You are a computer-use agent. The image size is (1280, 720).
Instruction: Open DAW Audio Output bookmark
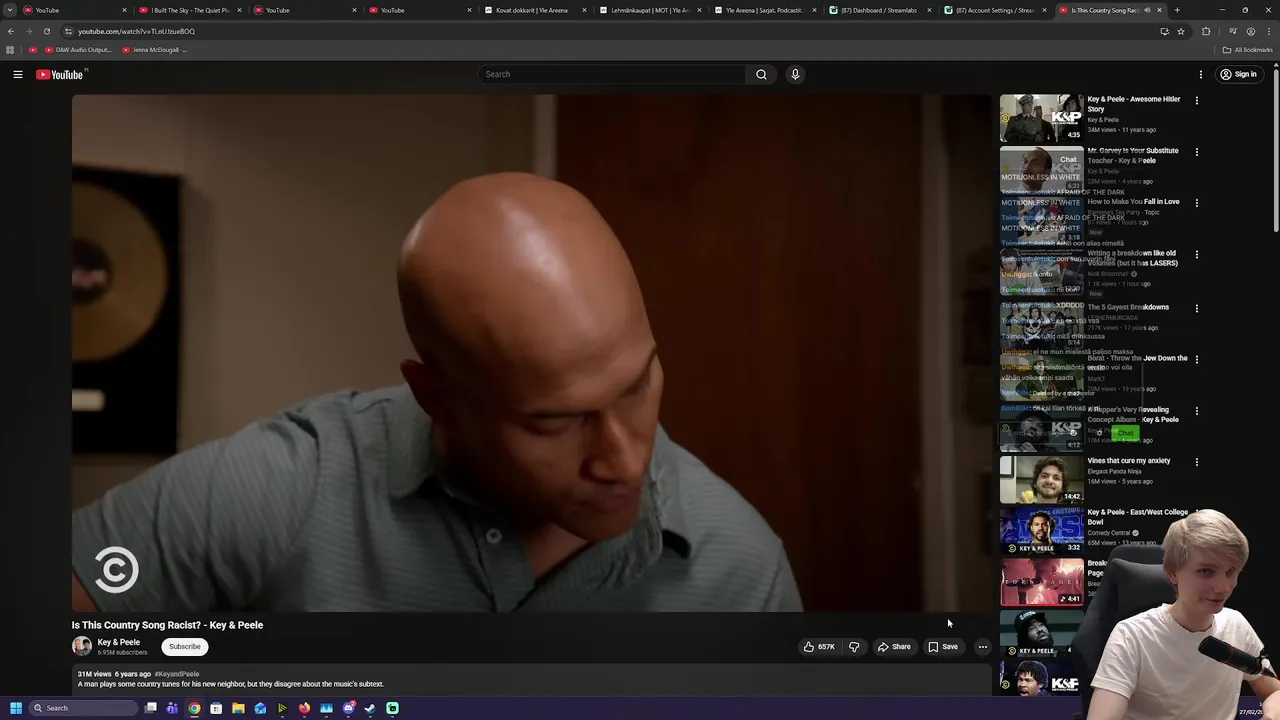point(77,50)
